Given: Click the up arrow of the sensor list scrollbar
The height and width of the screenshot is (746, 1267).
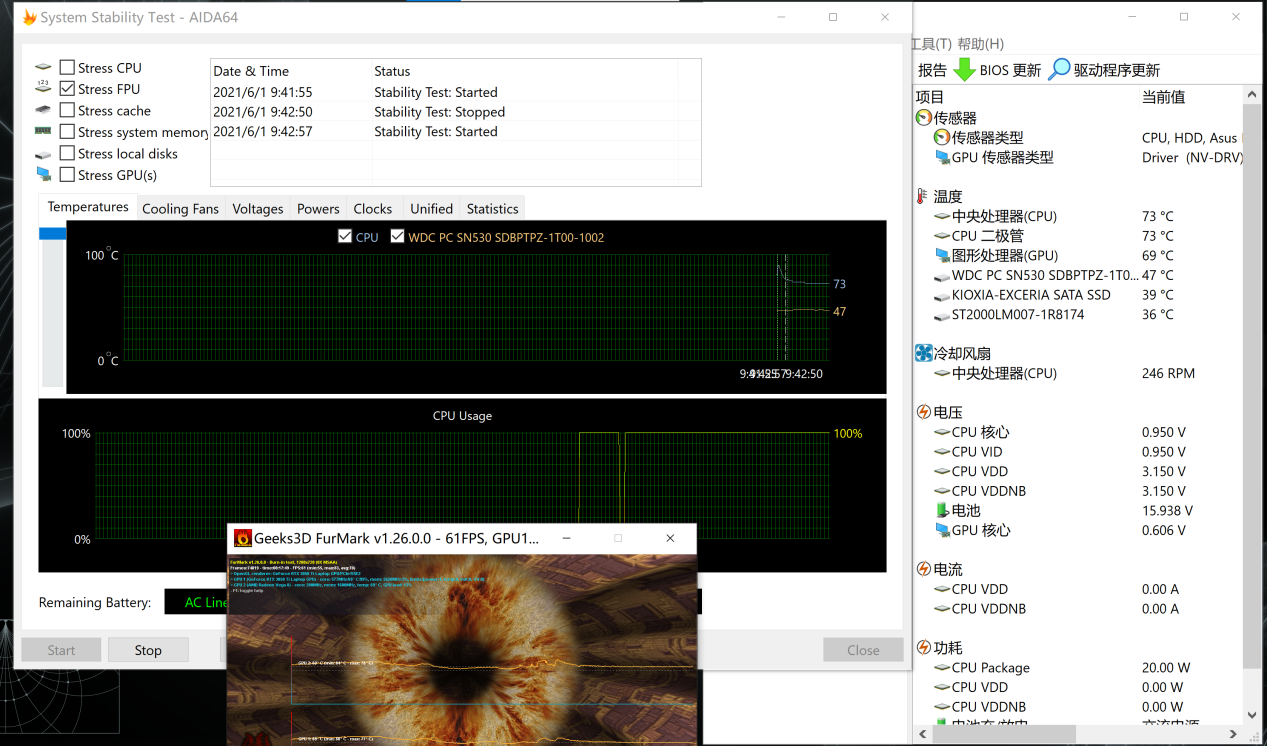Looking at the screenshot, I should (x=1252, y=96).
